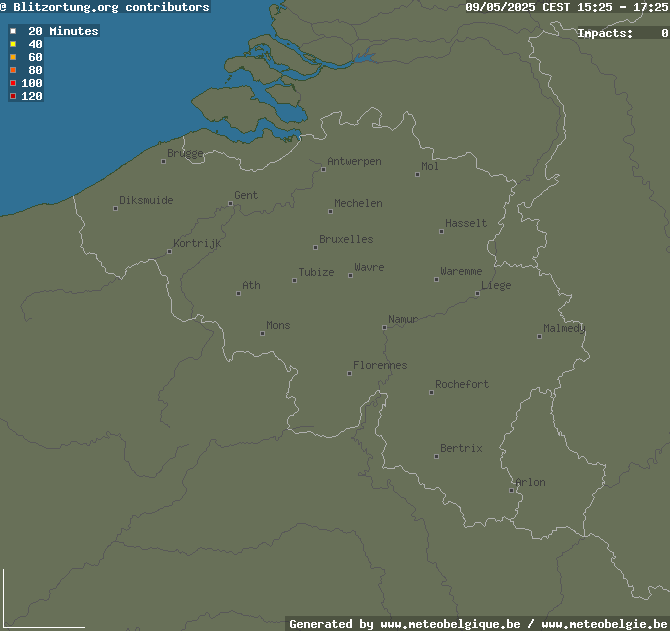Screen dimensions: 670x631
Task: Click the Antwerpen label
Action: pos(354,161)
